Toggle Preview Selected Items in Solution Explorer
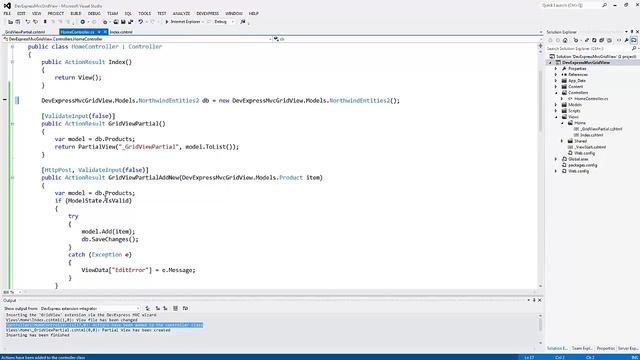 pos(633,40)
